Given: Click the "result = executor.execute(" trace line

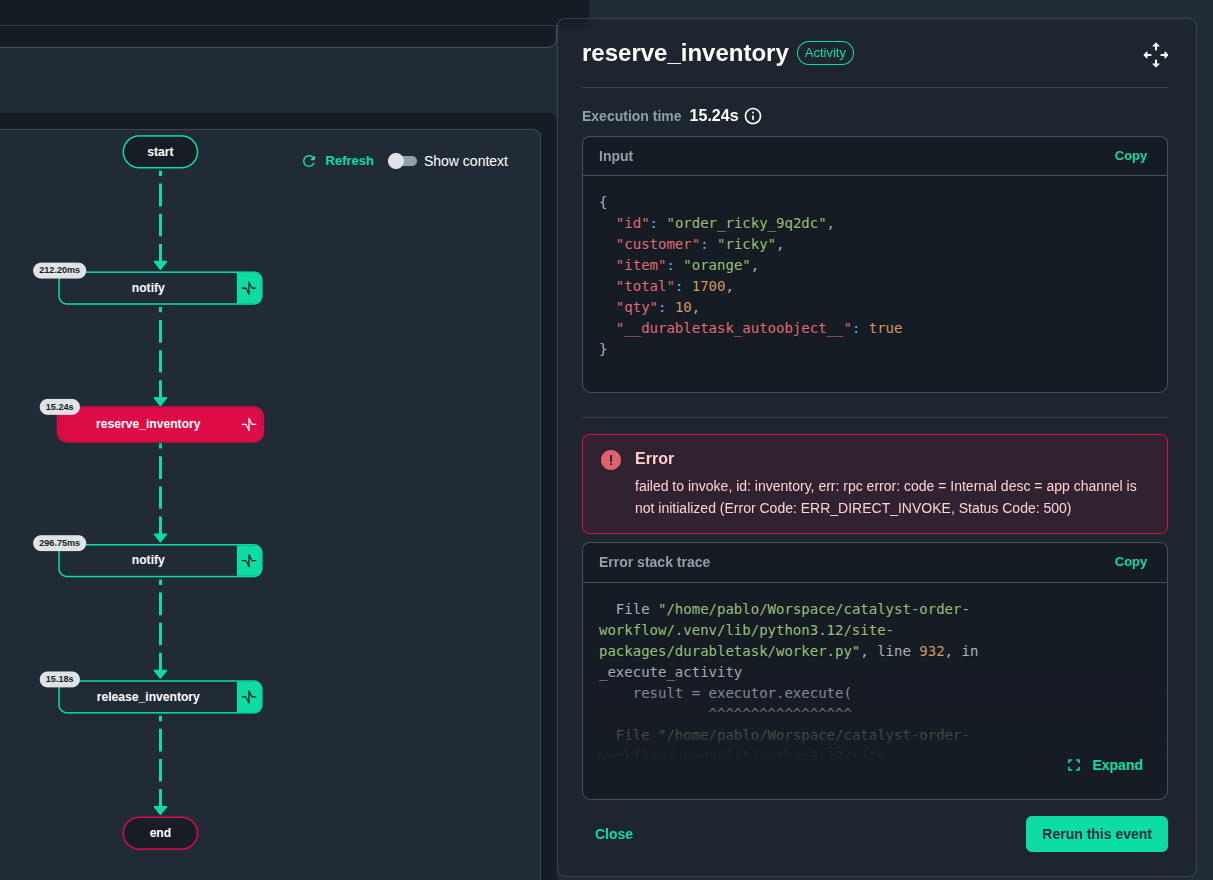Looking at the screenshot, I should click(x=742, y=693).
